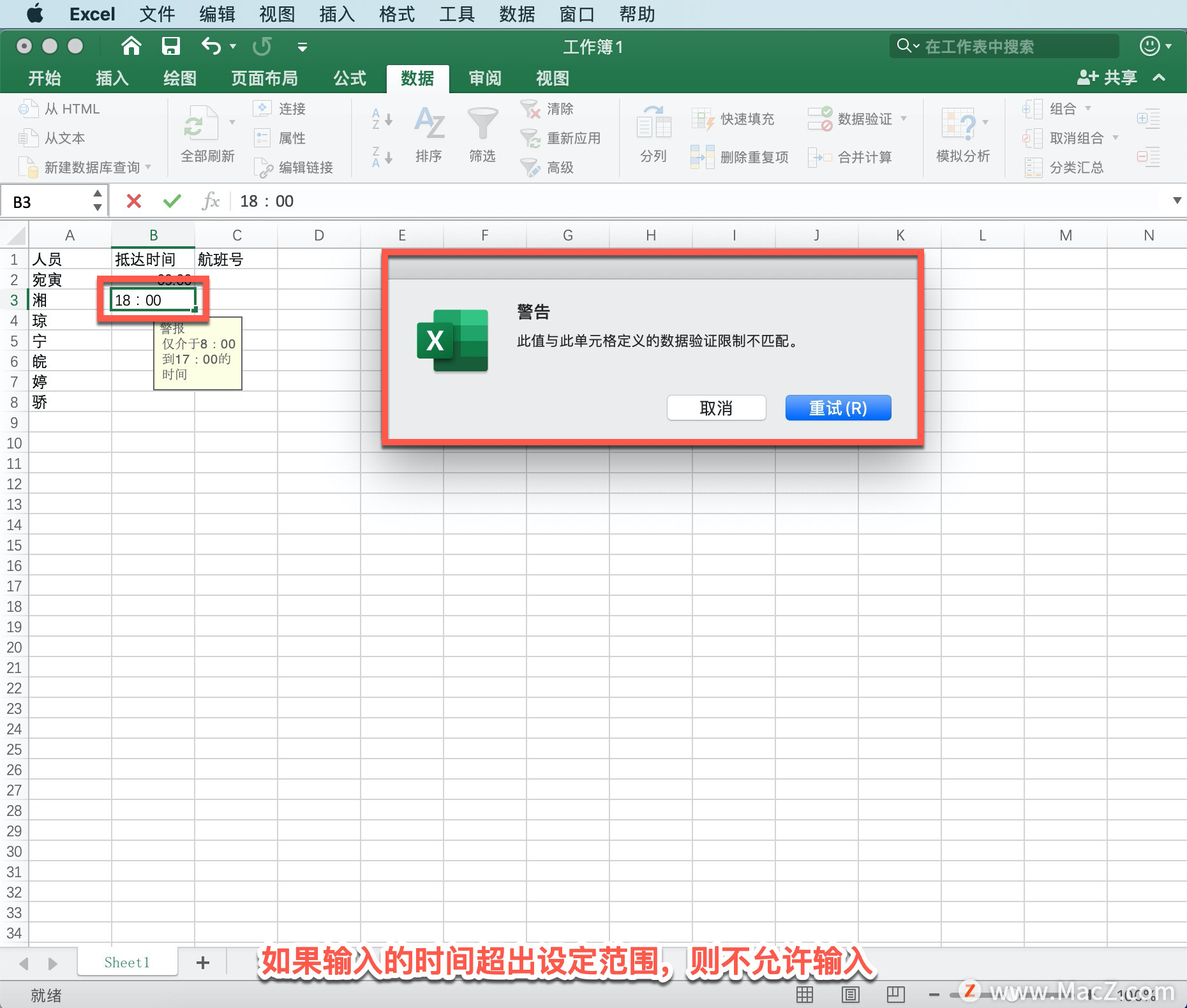1187x1008 pixels.
Task: Click the feedback smiley face icon
Action: tap(1149, 46)
